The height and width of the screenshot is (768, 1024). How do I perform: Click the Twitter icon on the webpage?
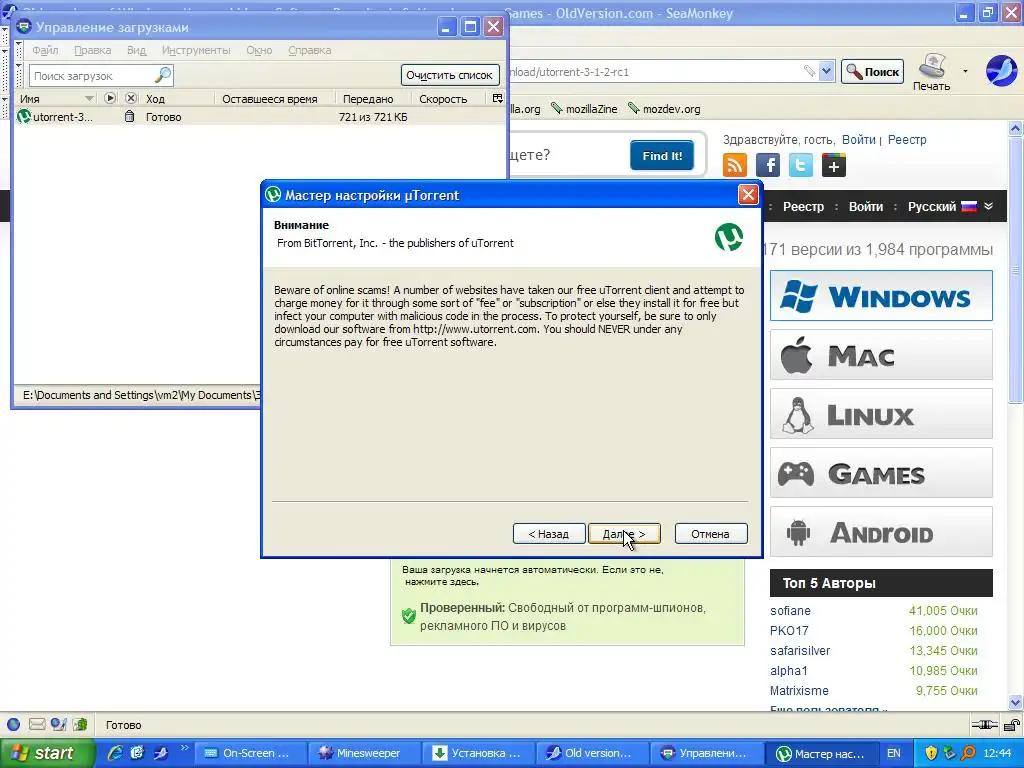pyautogui.click(x=801, y=165)
